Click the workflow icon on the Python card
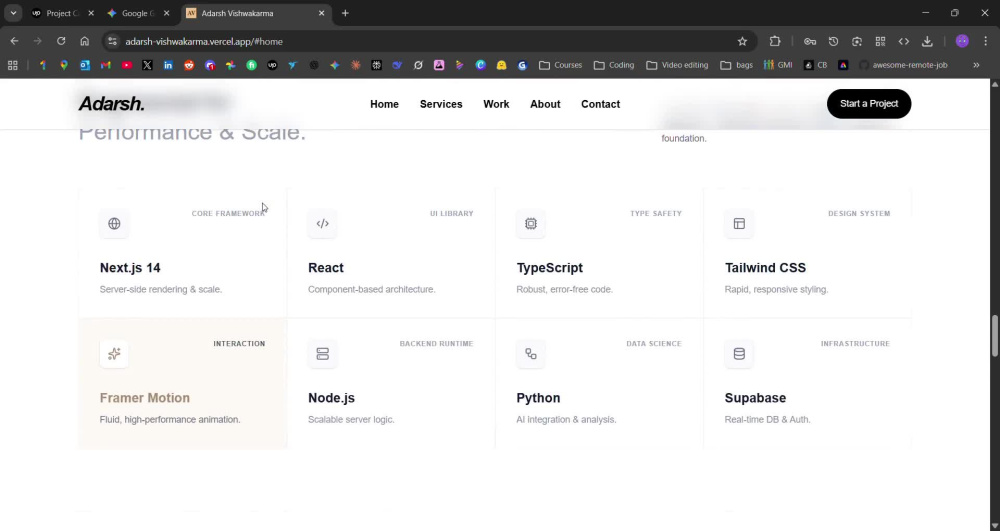1000x531 pixels. (x=531, y=354)
